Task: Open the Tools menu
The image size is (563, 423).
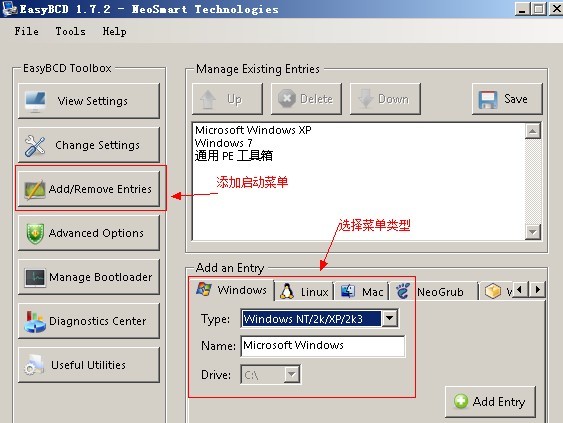Action: tap(70, 31)
